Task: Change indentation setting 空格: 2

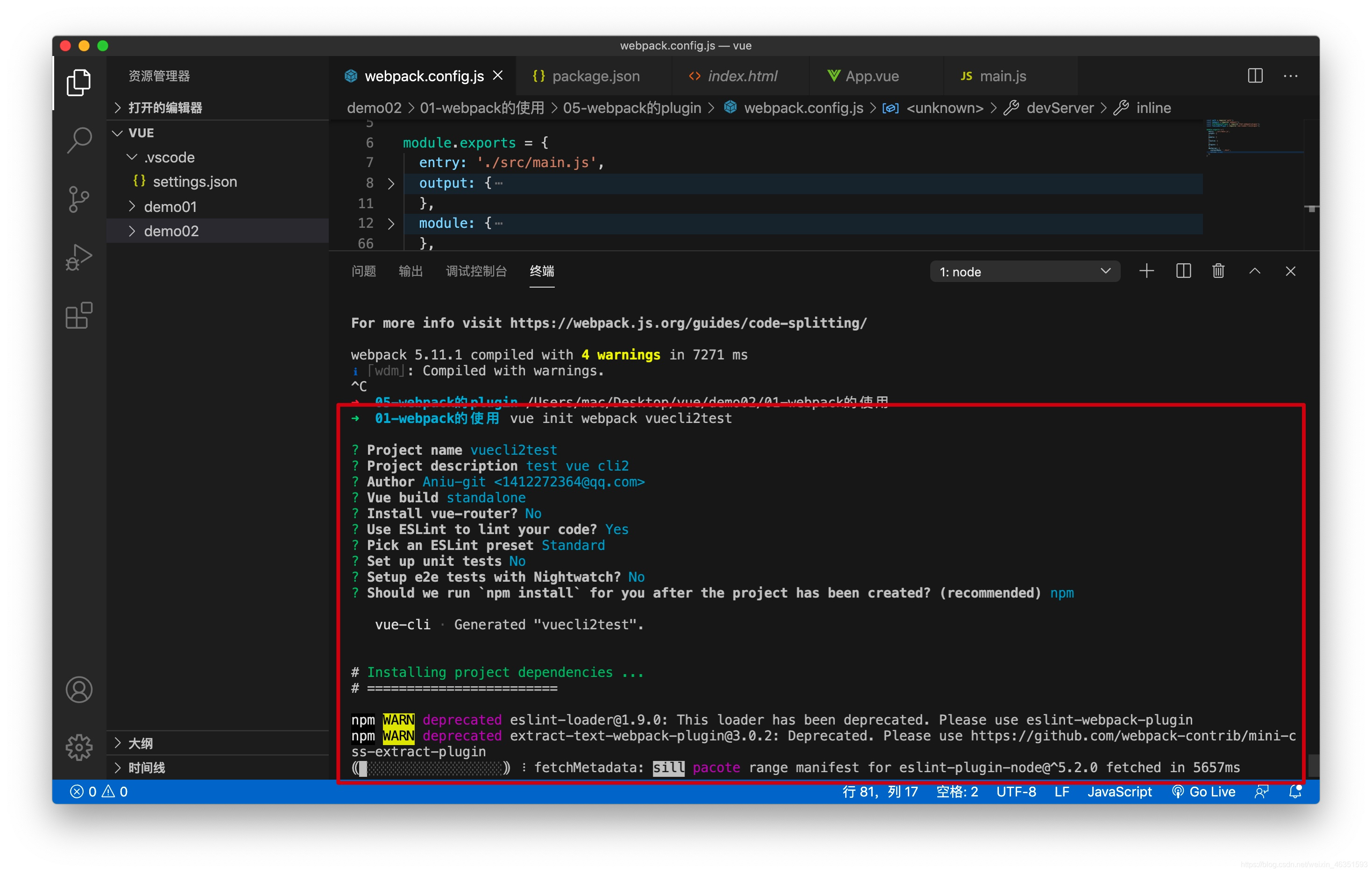Action: pyautogui.click(x=957, y=792)
